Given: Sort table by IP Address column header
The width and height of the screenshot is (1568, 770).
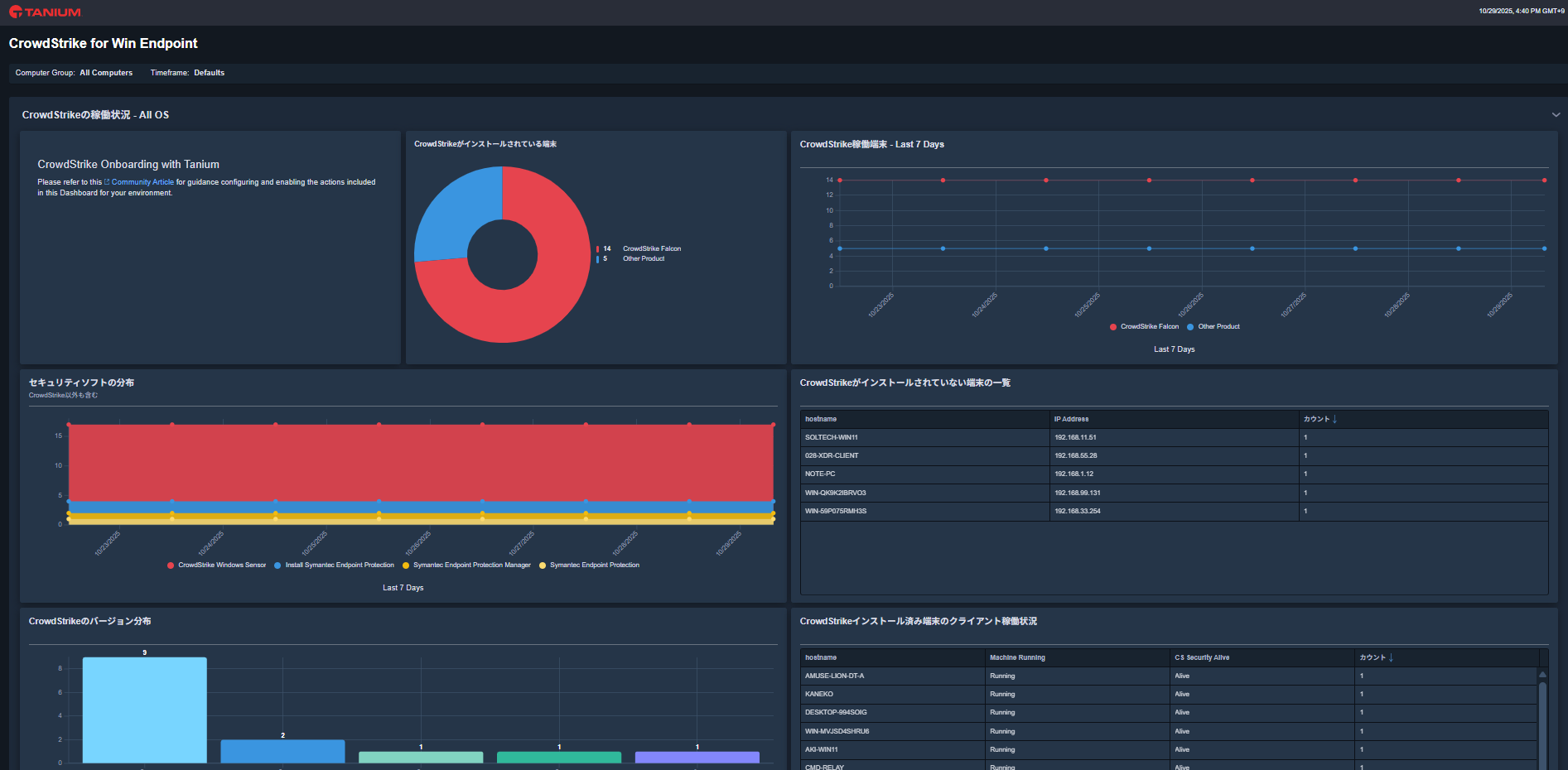Looking at the screenshot, I should click(x=1071, y=419).
